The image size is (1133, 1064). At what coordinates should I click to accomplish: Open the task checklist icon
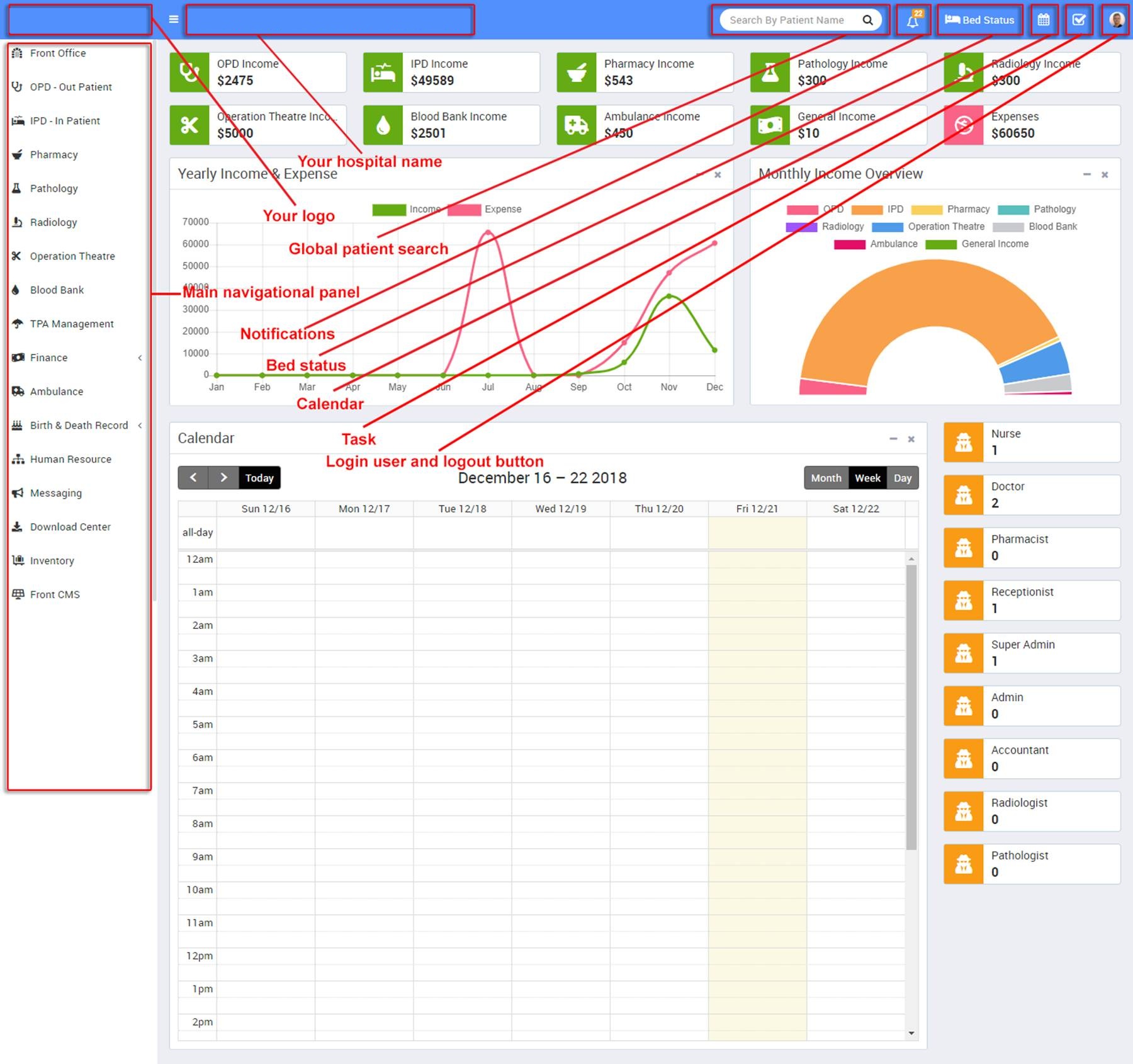(1079, 20)
